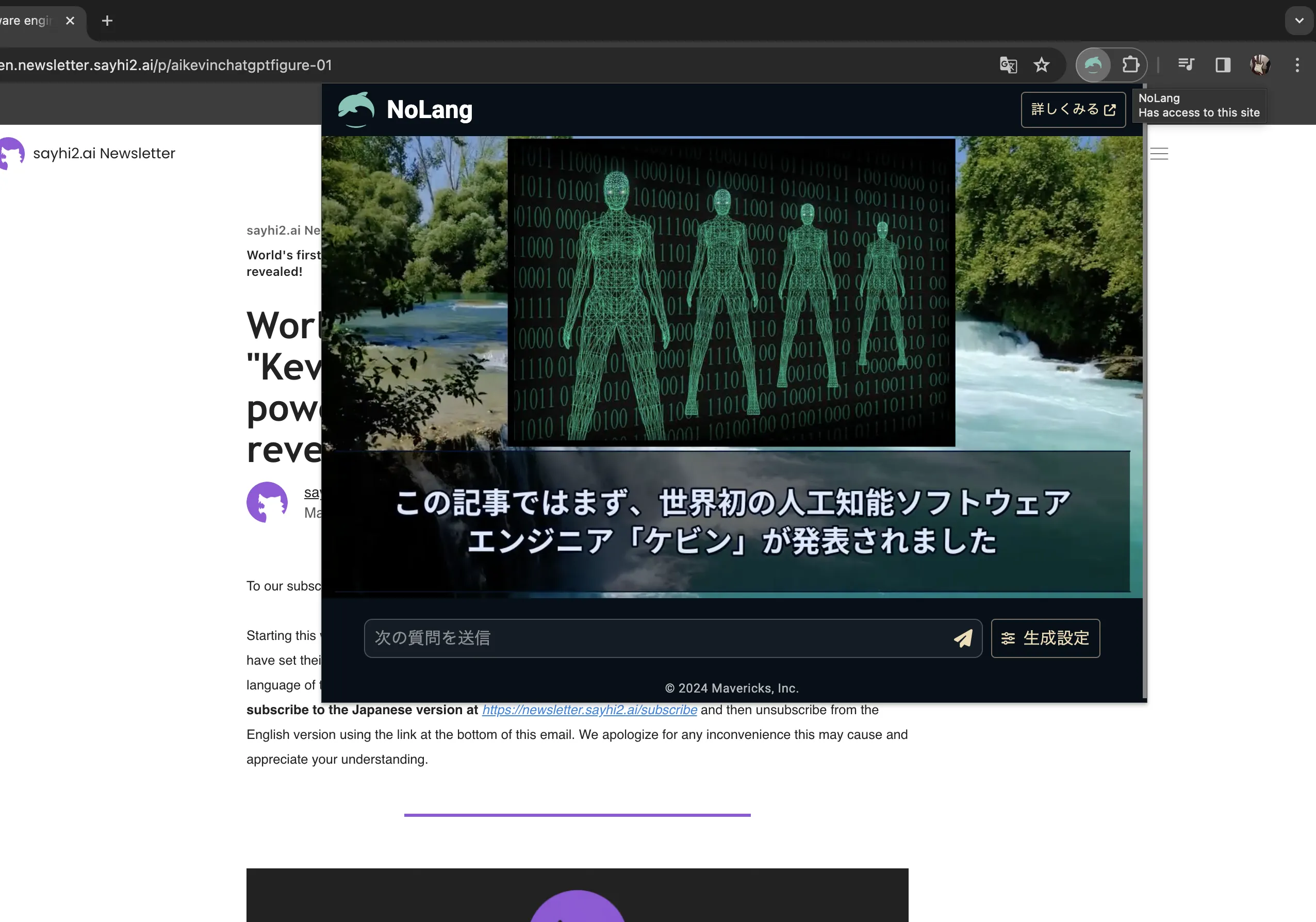Click the © 2024 Mavericks, Inc. text
The image size is (1316, 922).
click(732, 687)
